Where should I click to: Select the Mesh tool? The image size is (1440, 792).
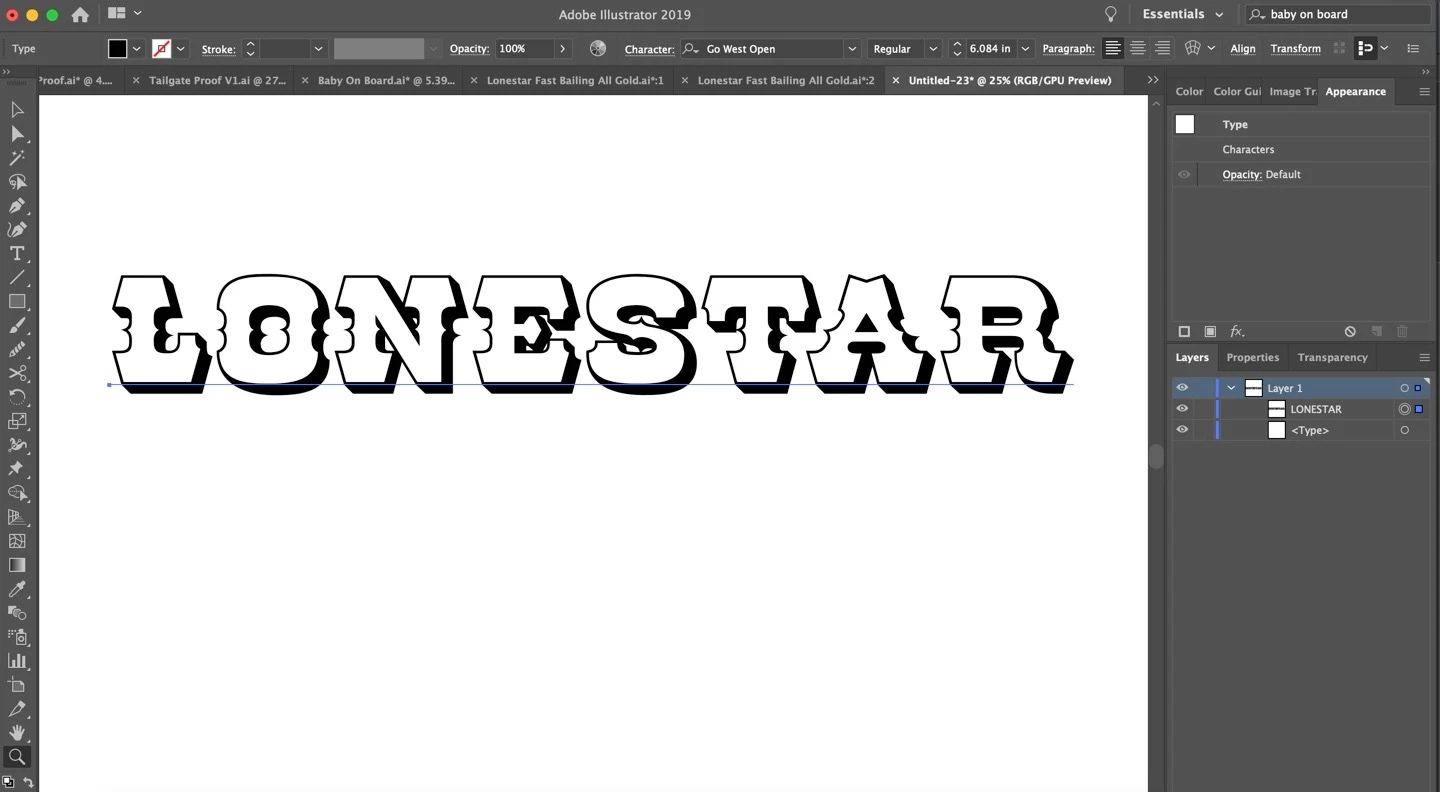point(17,541)
